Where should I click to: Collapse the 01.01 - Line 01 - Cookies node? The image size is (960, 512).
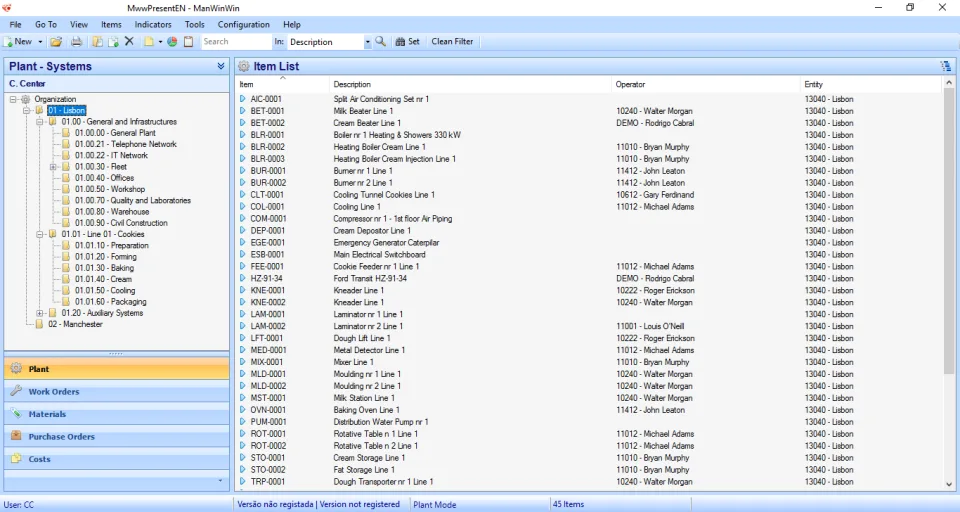(x=39, y=235)
